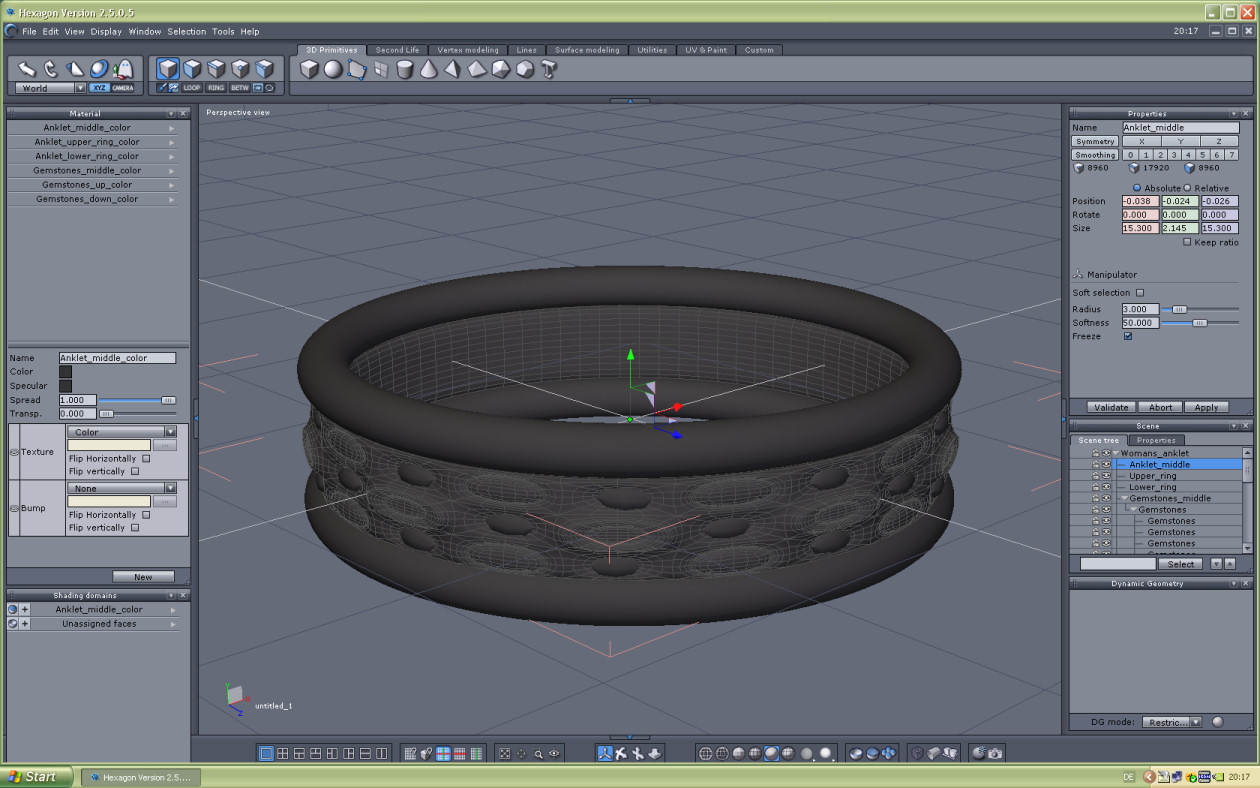Open the File menu
This screenshot has width=1260, height=788.
(x=29, y=31)
